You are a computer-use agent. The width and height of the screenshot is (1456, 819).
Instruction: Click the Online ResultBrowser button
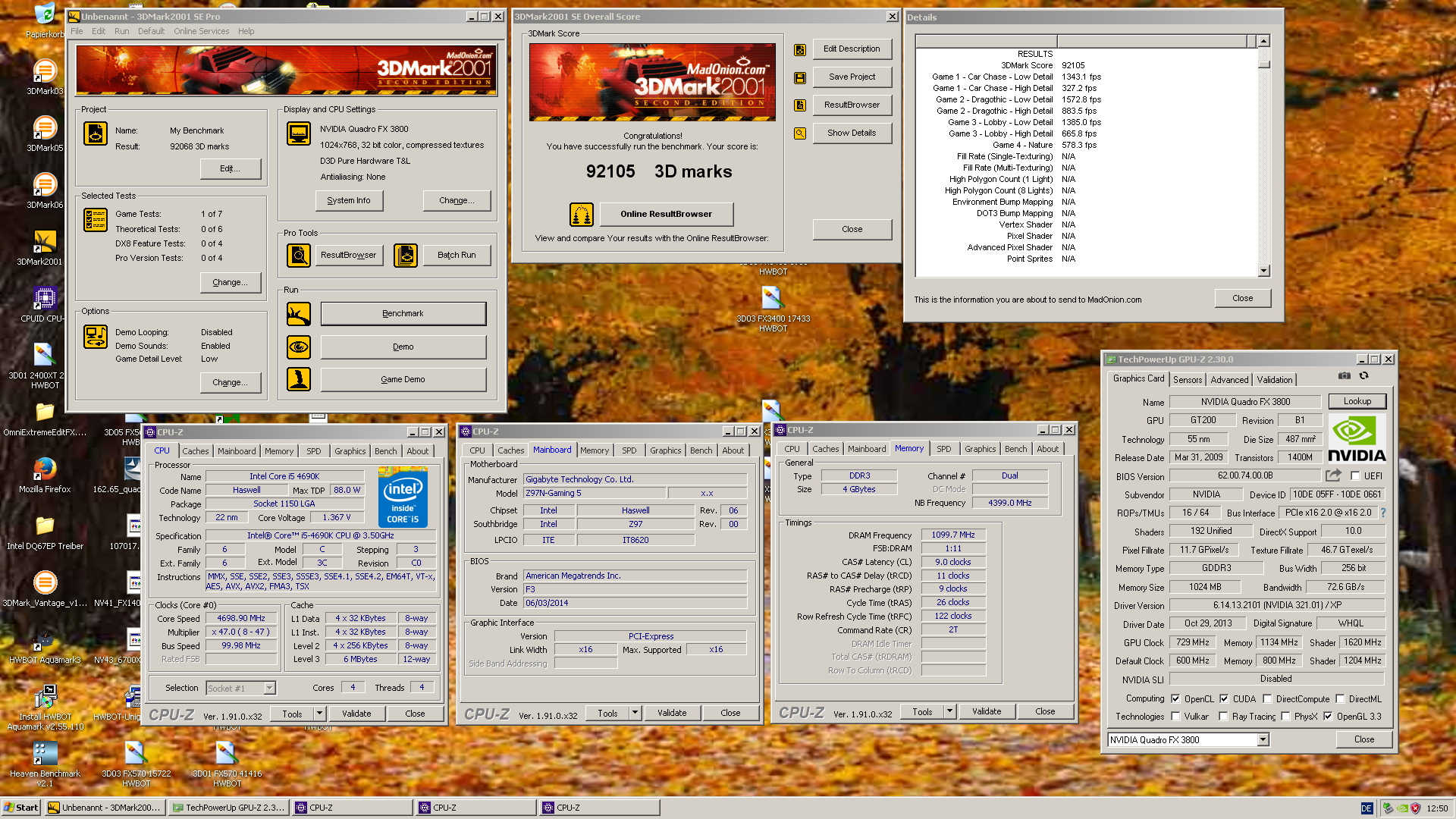tap(667, 215)
